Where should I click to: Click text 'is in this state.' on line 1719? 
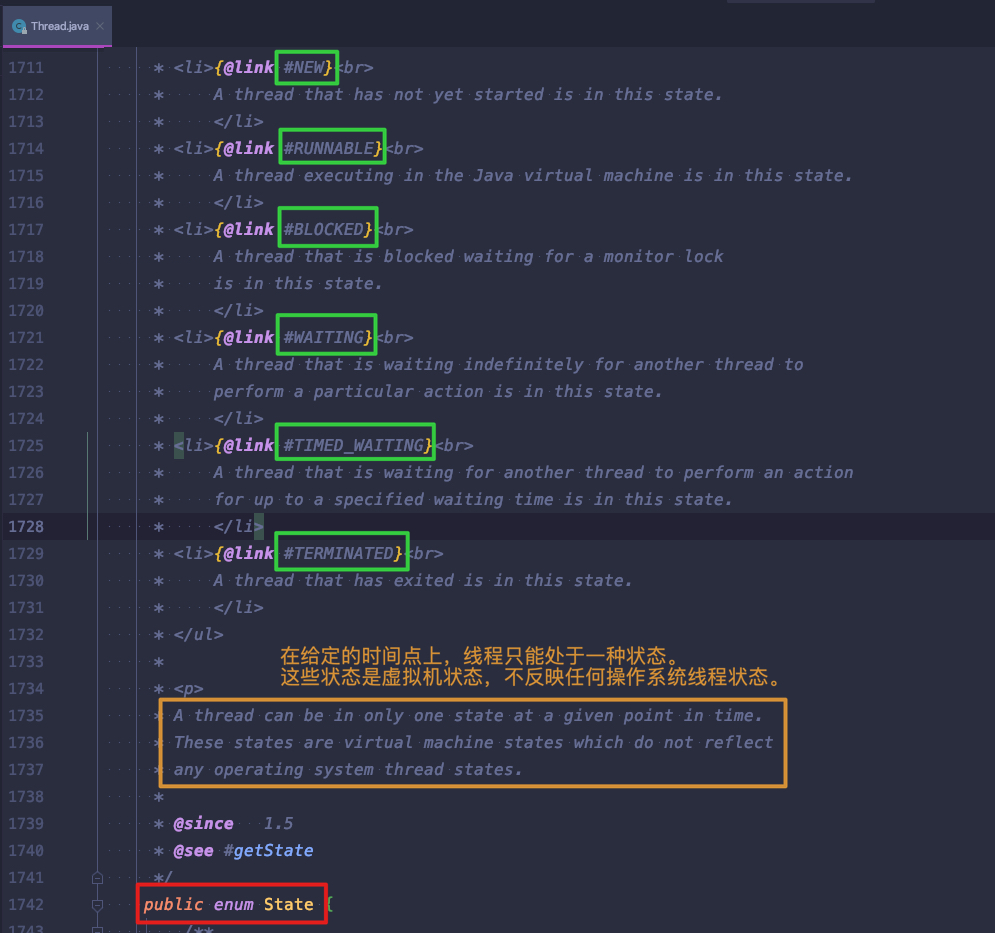tap(298, 283)
